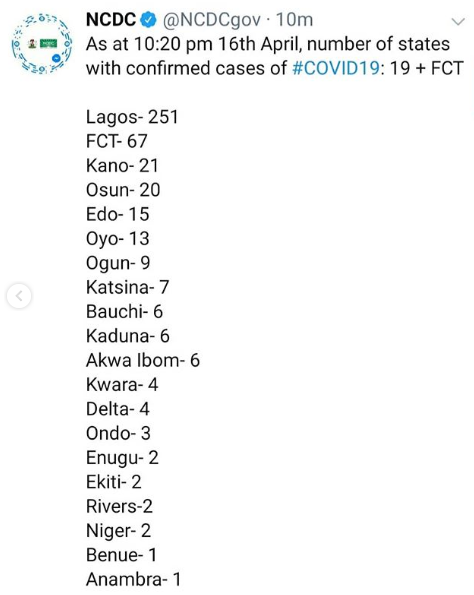Select the Enugu- 2 line
Screen dimensions: 474x595
pyautogui.click(x=122, y=458)
